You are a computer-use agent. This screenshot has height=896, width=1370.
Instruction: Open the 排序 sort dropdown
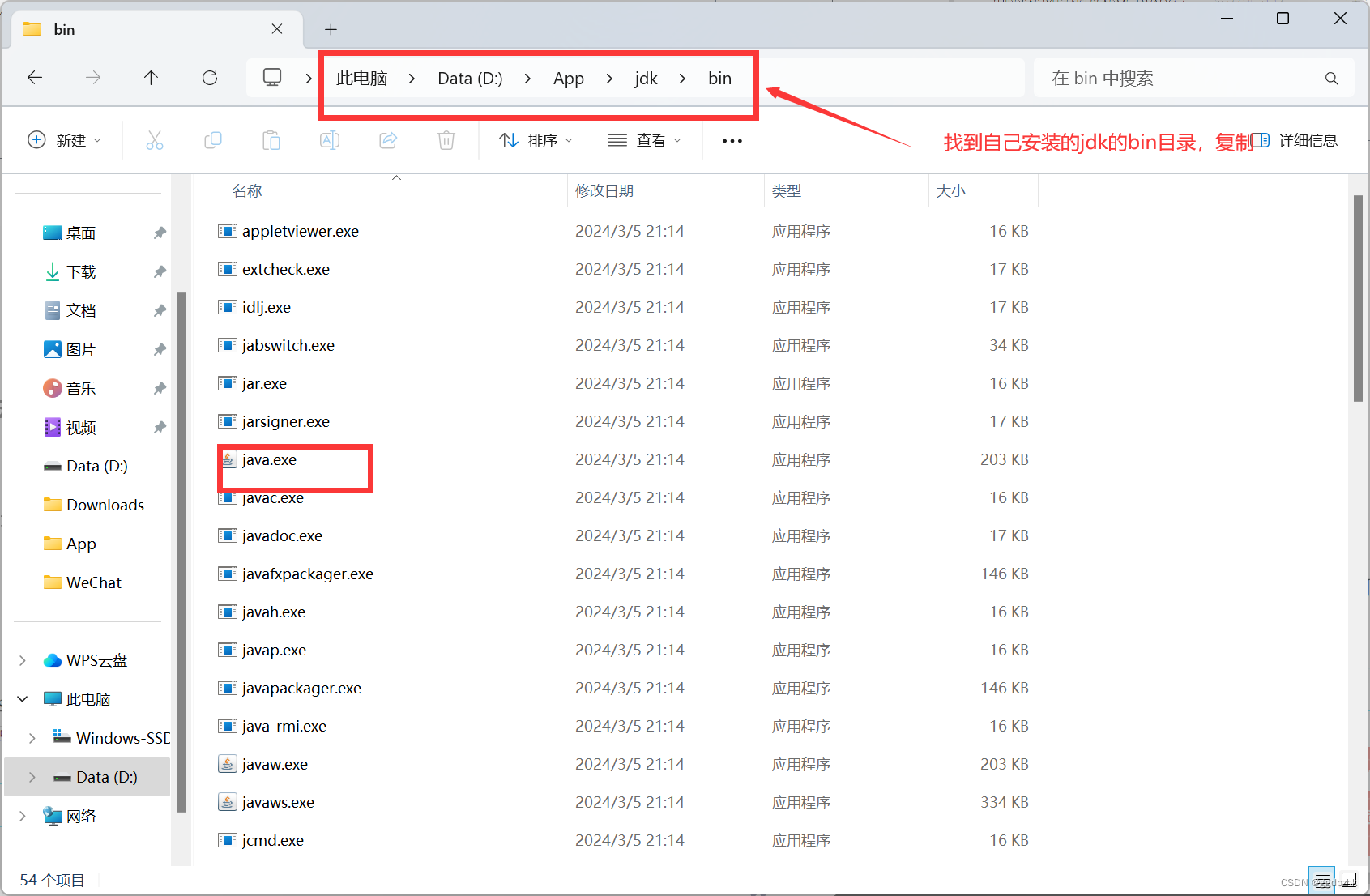click(x=536, y=141)
